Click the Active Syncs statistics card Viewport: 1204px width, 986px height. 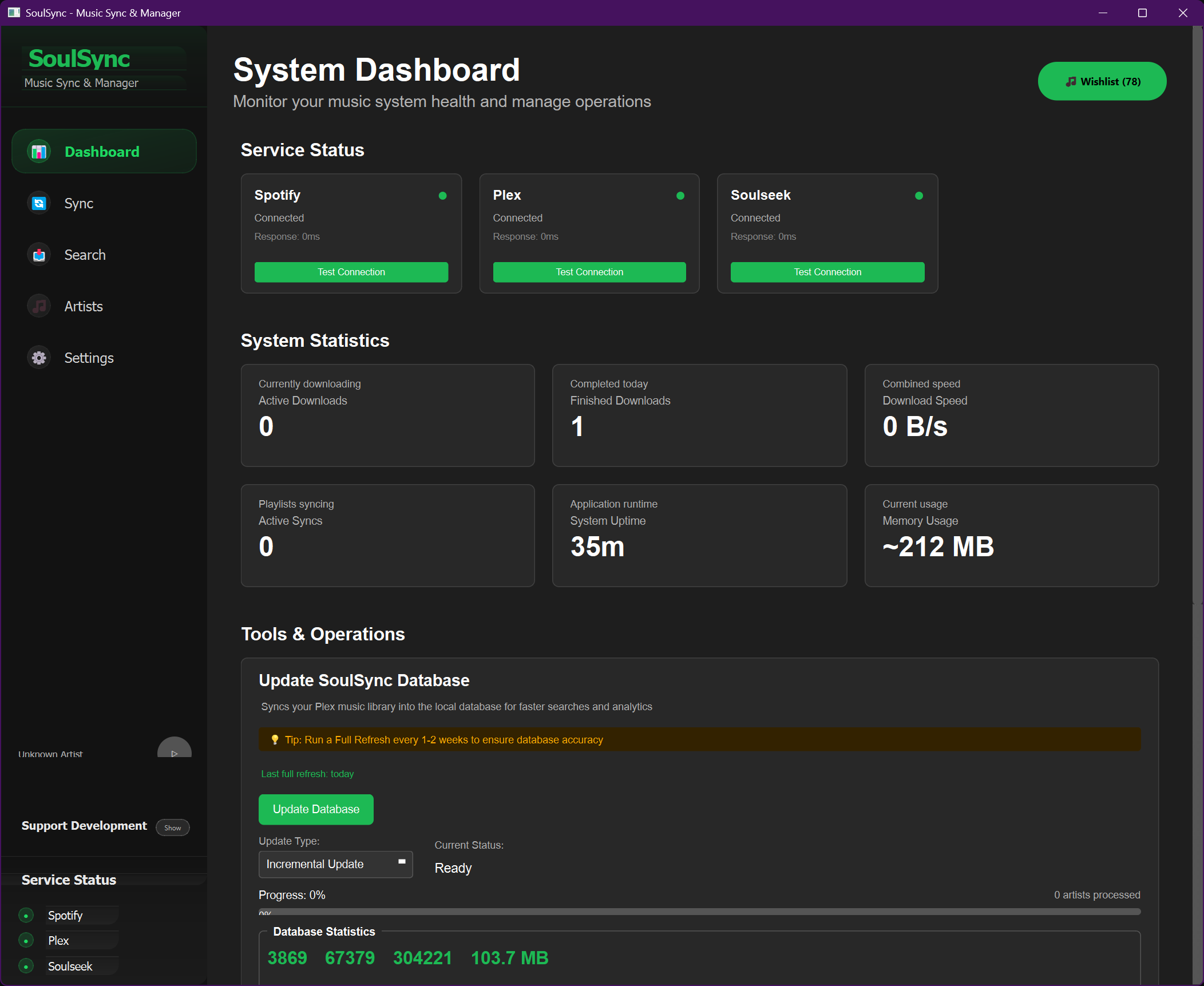pos(388,536)
